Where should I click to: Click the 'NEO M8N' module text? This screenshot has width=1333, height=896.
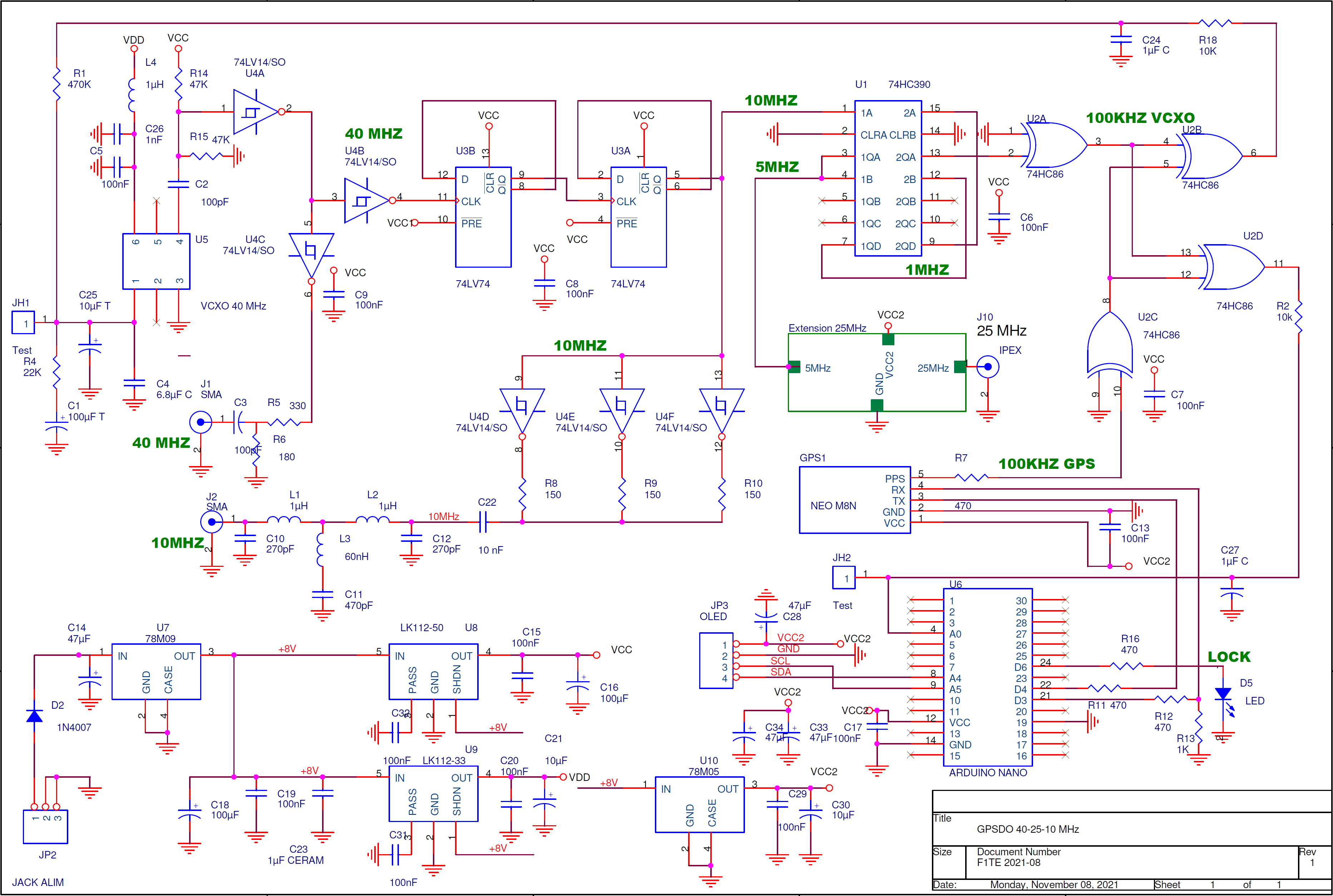(833, 506)
